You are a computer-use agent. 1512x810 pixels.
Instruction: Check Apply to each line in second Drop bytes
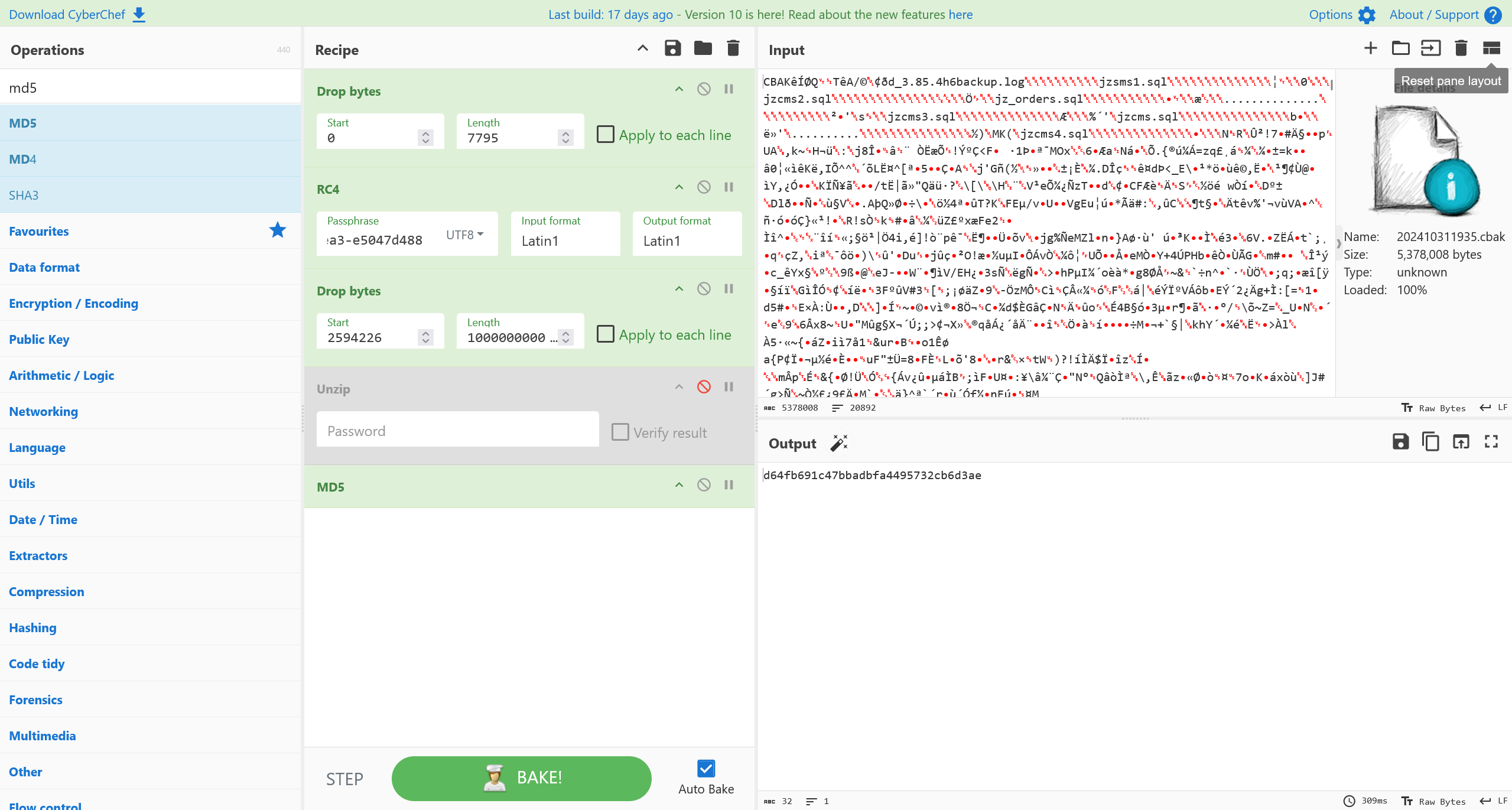pyautogui.click(x=605, y=334)
